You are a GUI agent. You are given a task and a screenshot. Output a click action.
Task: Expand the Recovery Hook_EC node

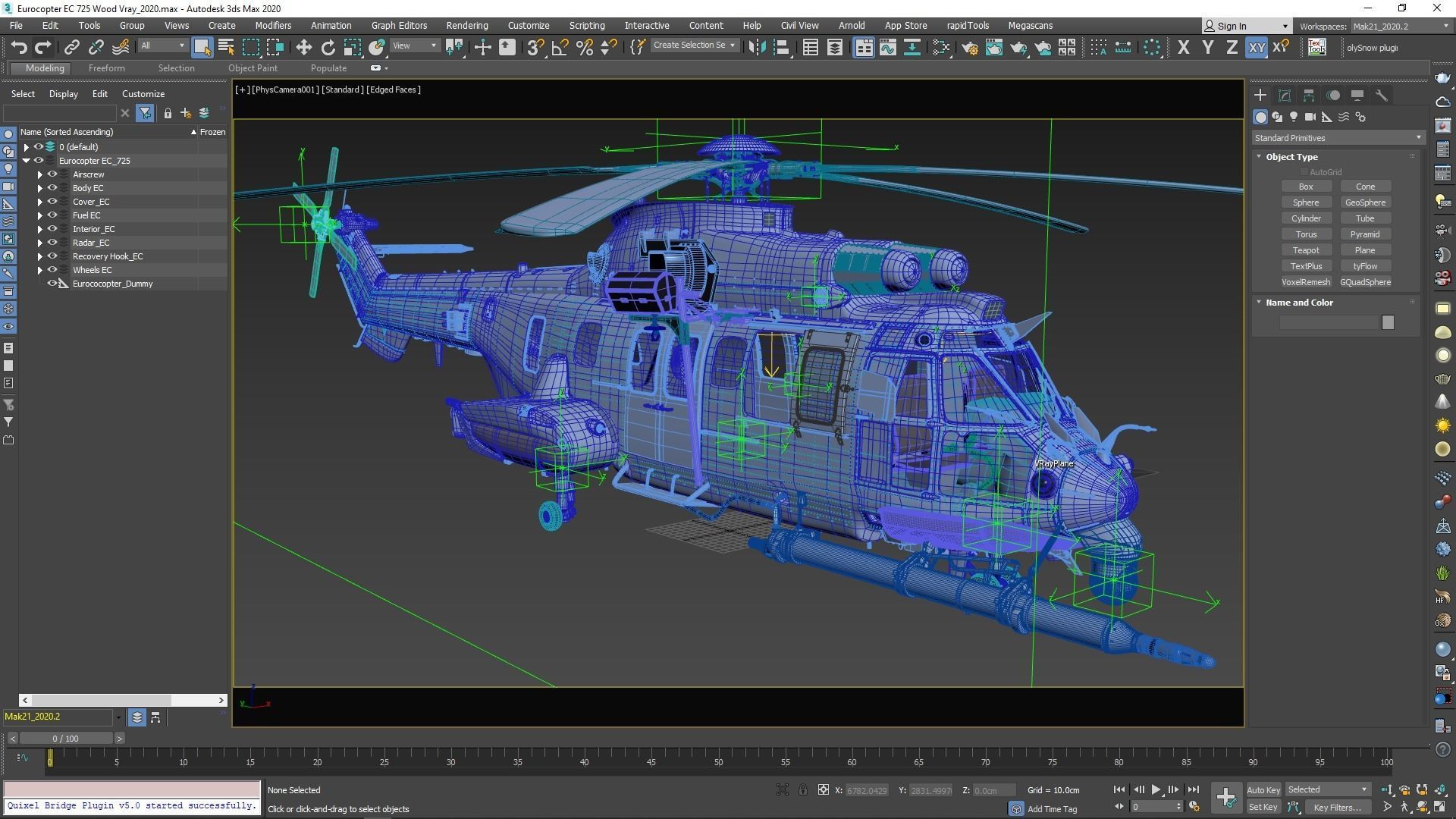pos(39,256)
